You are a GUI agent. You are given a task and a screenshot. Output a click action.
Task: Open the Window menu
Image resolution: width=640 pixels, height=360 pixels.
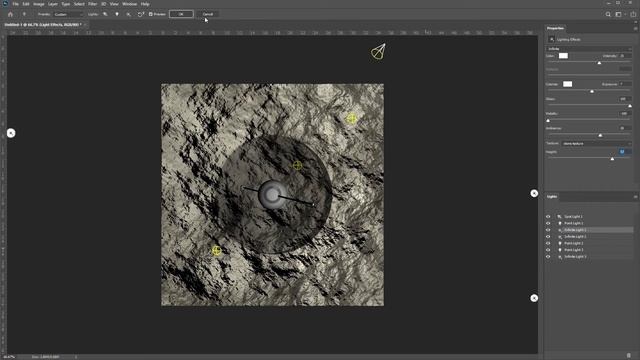point(129,4)
